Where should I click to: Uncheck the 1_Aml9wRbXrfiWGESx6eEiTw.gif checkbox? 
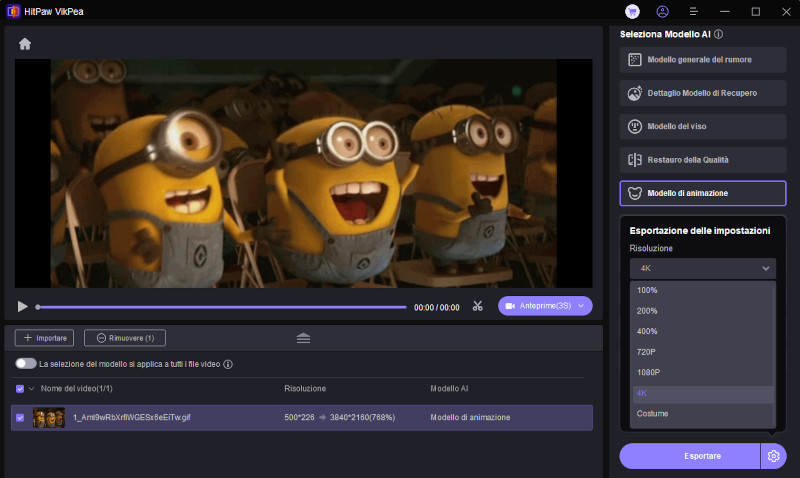click(20, 417)
